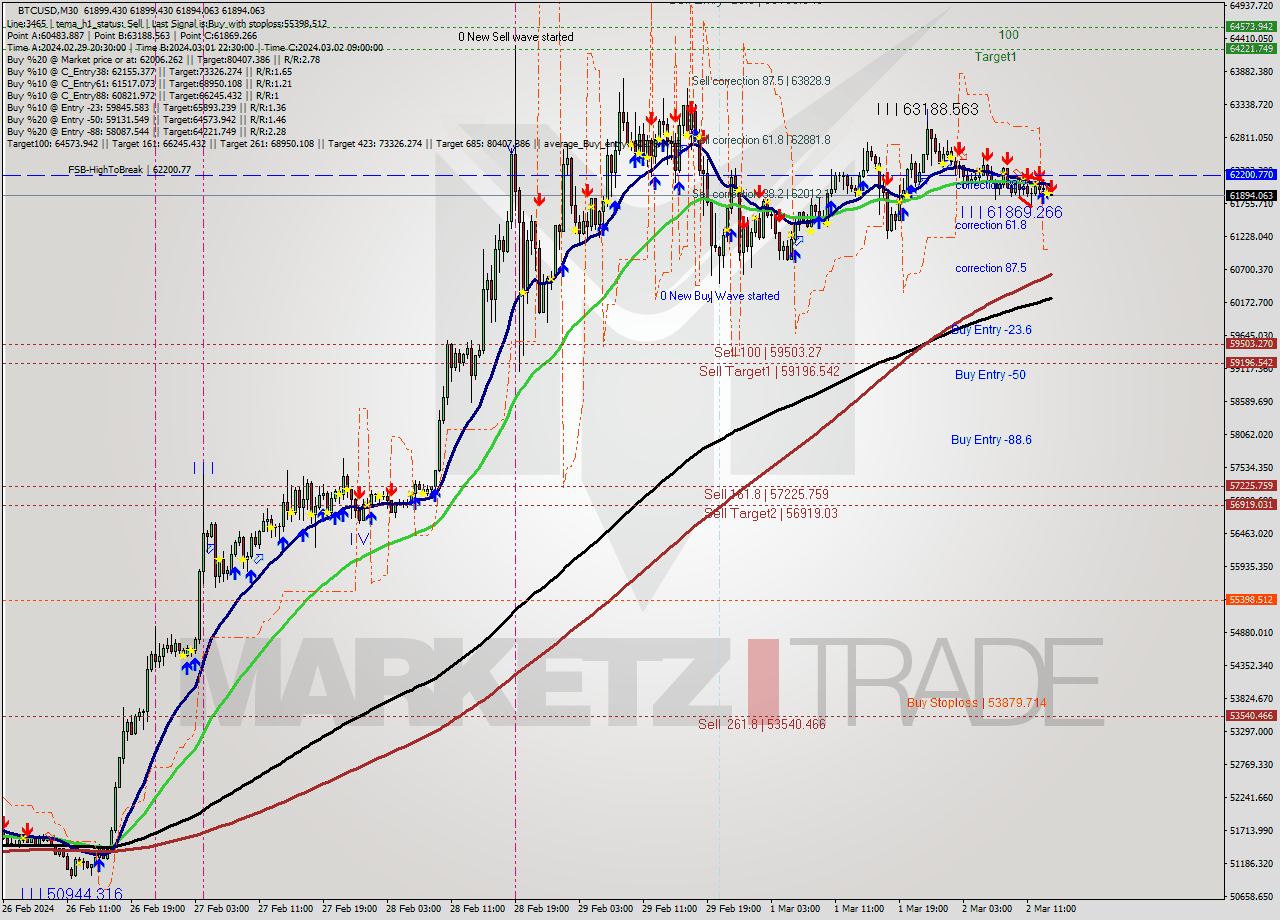Click the '1 Mar 03:00' time axis label
1280x920 pixels.
click(x=795, y=909)
